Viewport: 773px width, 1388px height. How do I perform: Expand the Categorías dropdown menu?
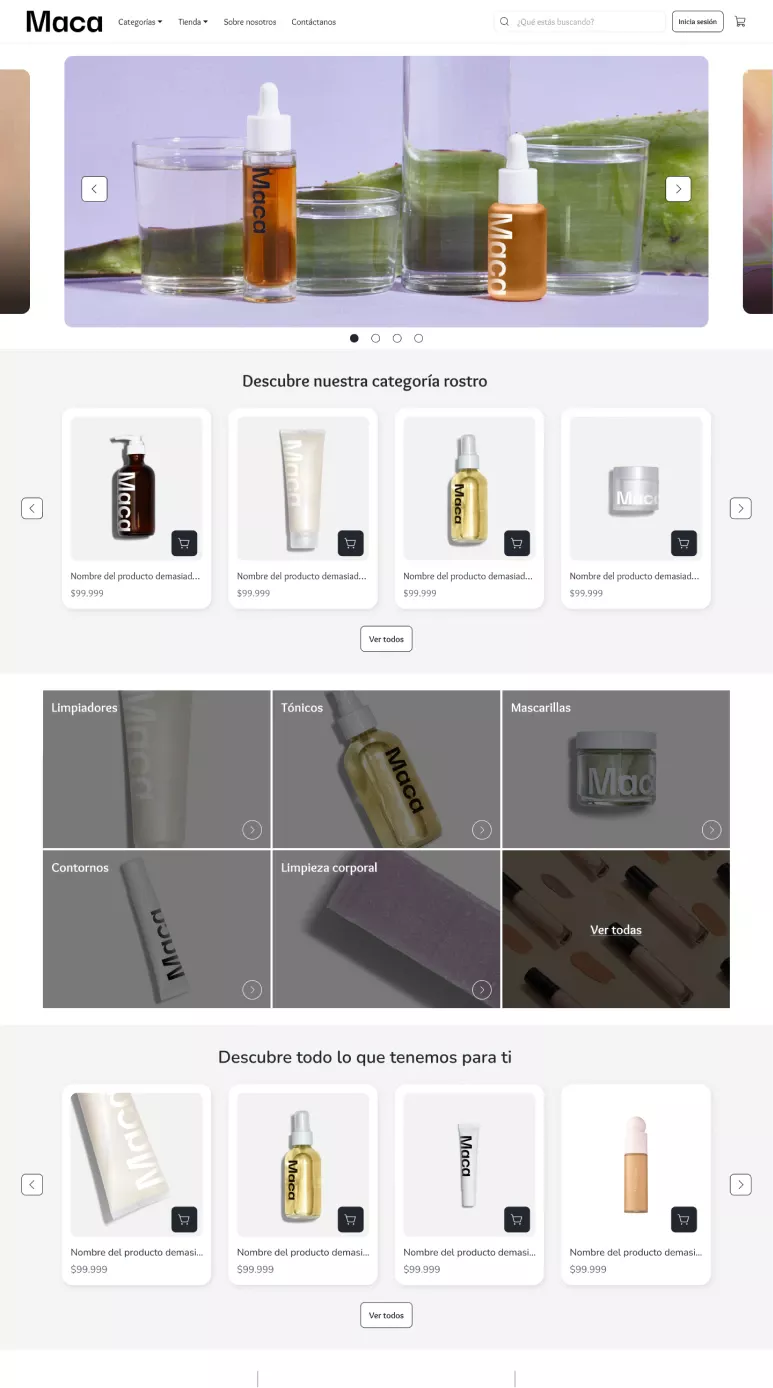tap(140, 22)
